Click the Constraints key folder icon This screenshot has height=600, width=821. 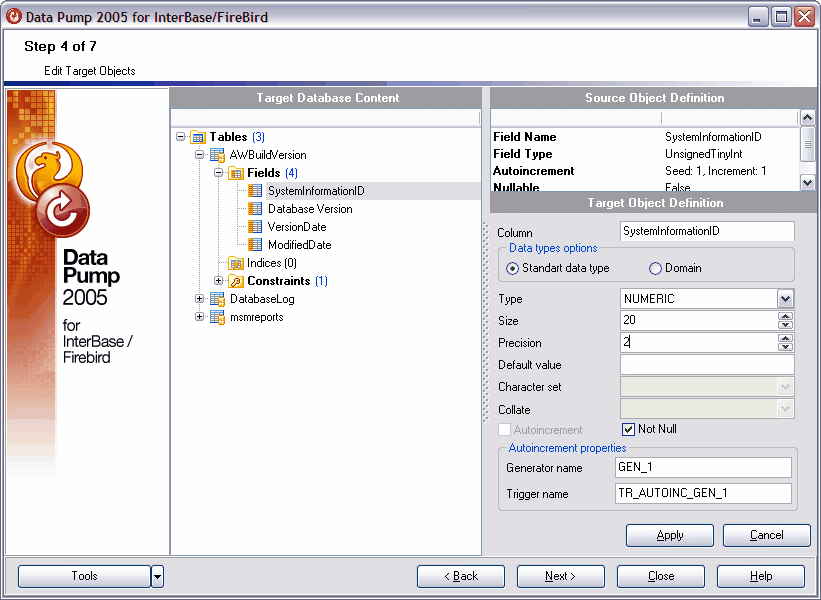[x=236, y=281]
